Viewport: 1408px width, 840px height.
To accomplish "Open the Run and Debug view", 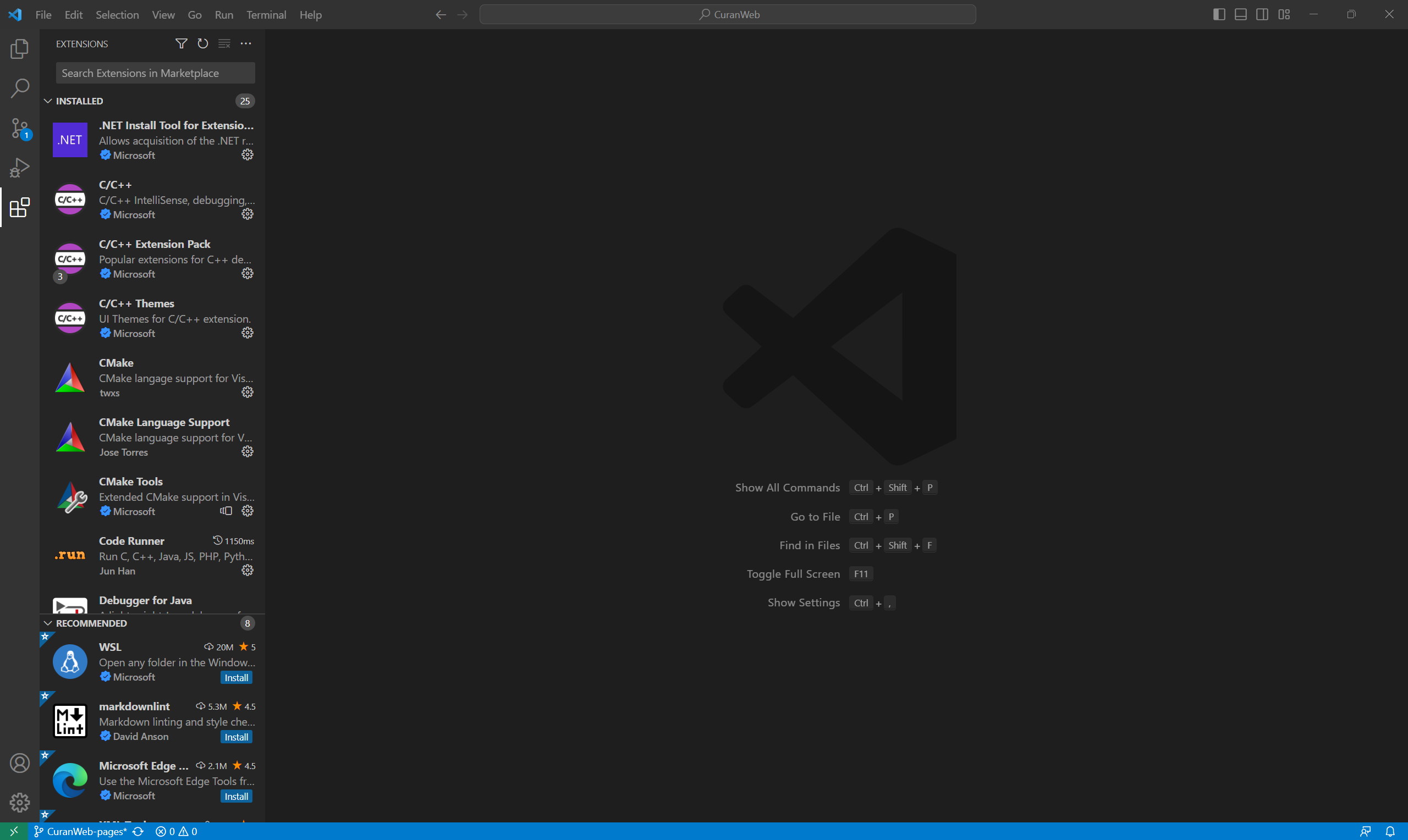I will (x=19, y=167).
